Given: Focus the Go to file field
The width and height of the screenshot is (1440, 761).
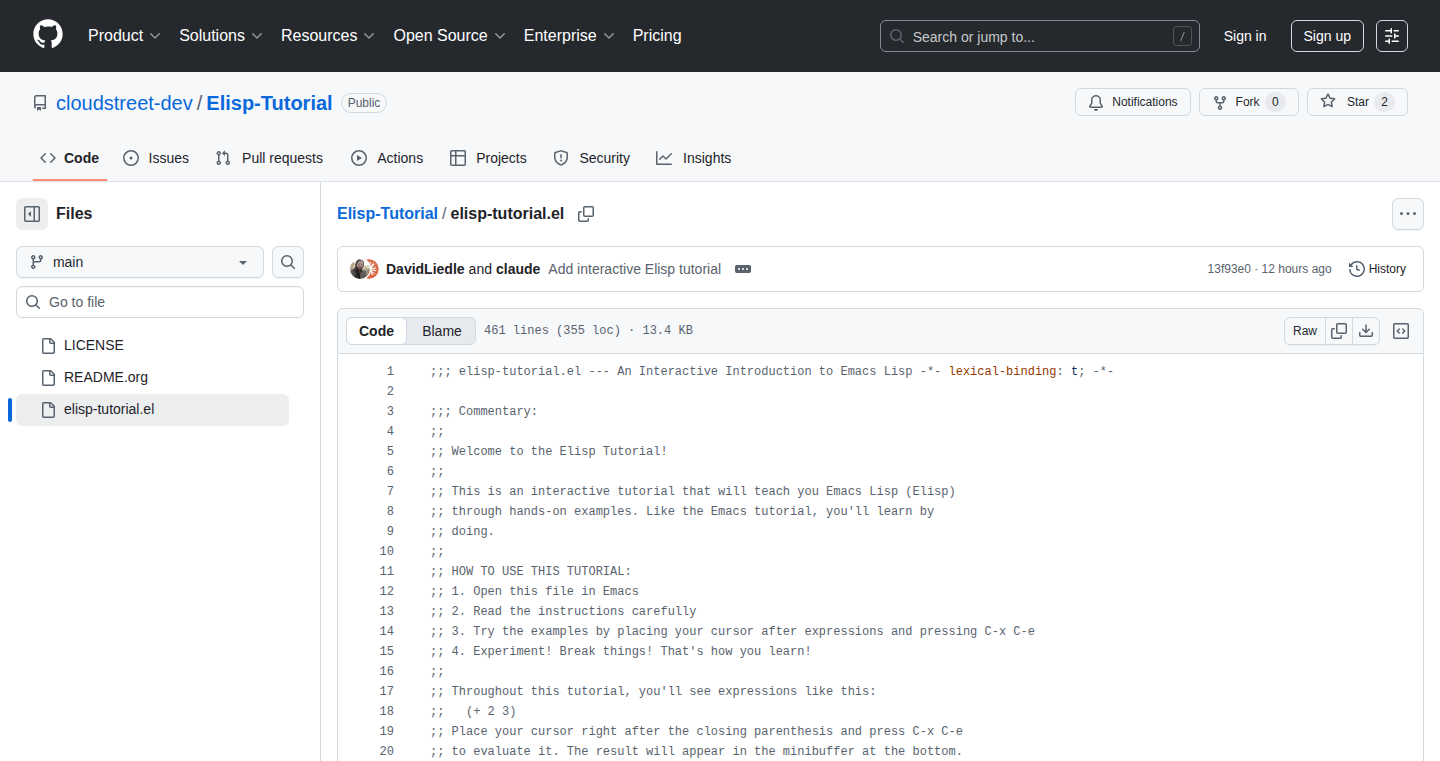Looking at the screenshot, I should tap(160, 302).
